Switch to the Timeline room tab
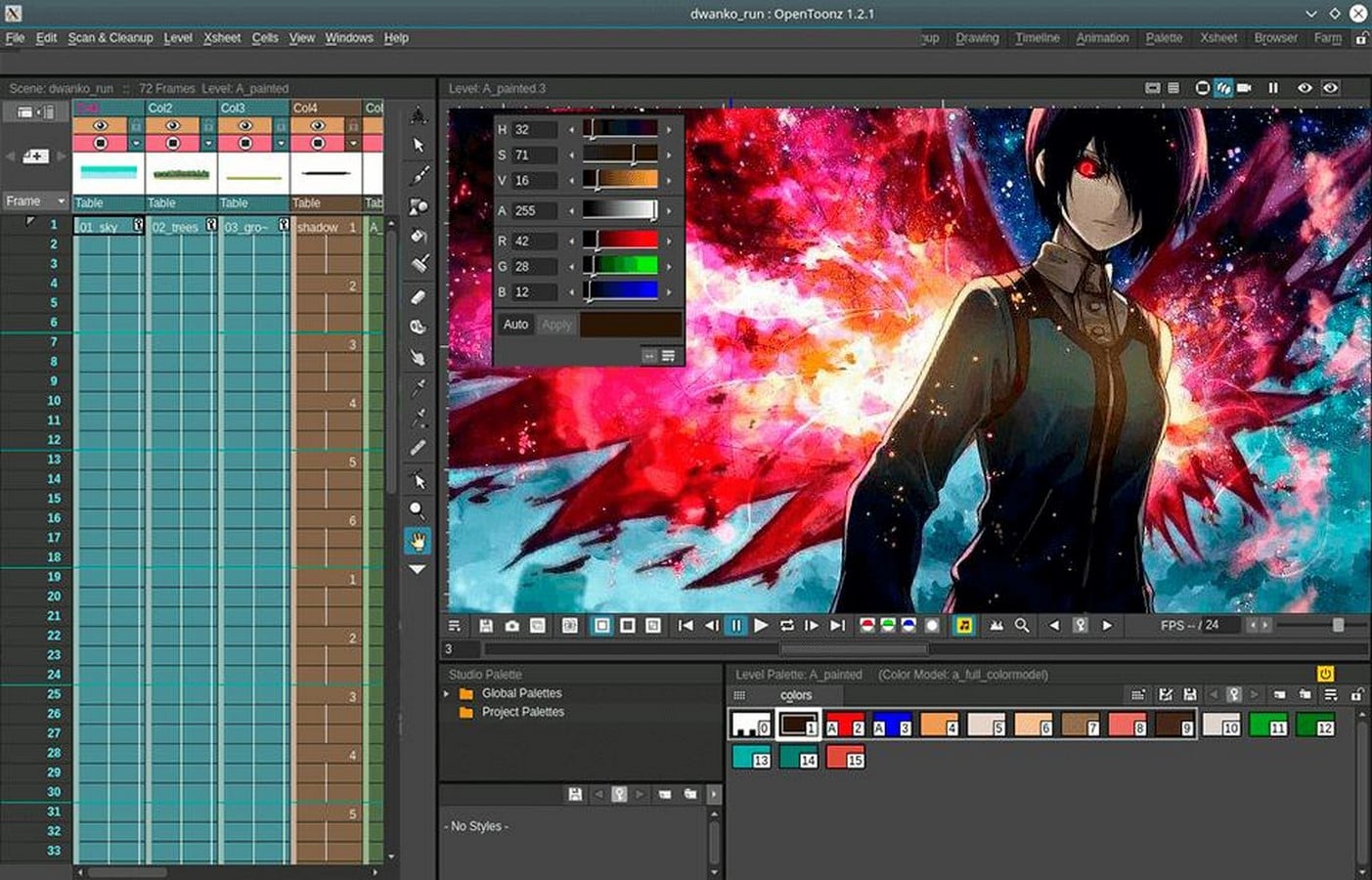Screen dimensions: 1372x880 pos(1037,37)
